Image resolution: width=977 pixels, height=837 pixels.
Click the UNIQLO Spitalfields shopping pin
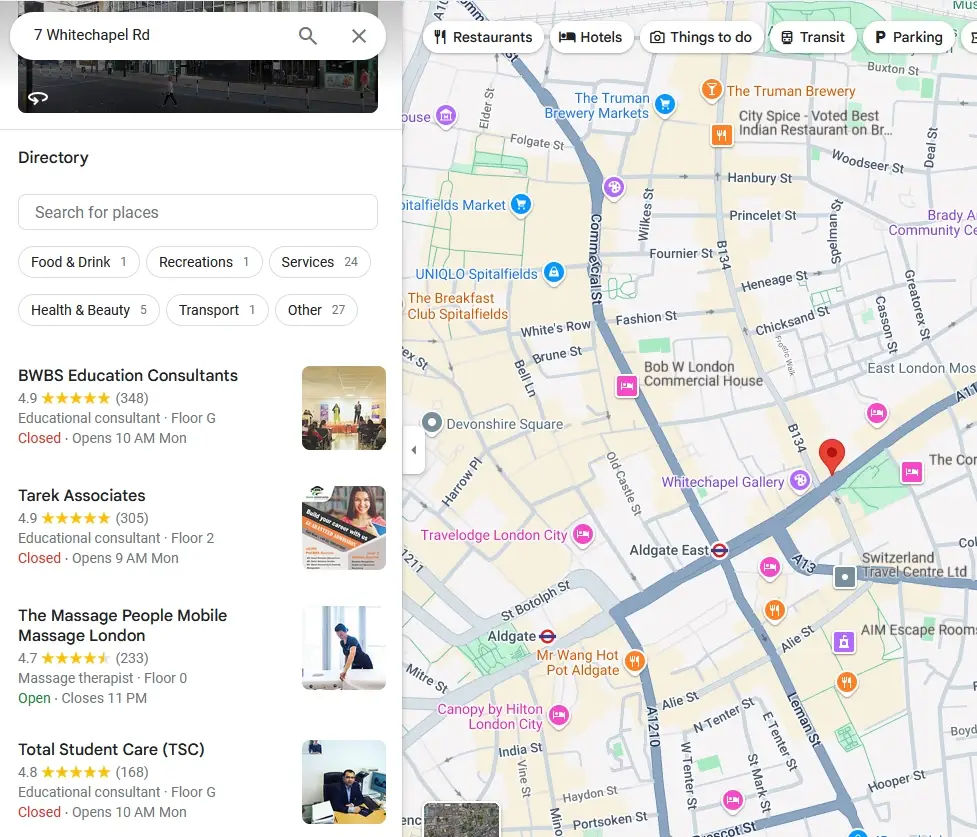click(554, 273)
